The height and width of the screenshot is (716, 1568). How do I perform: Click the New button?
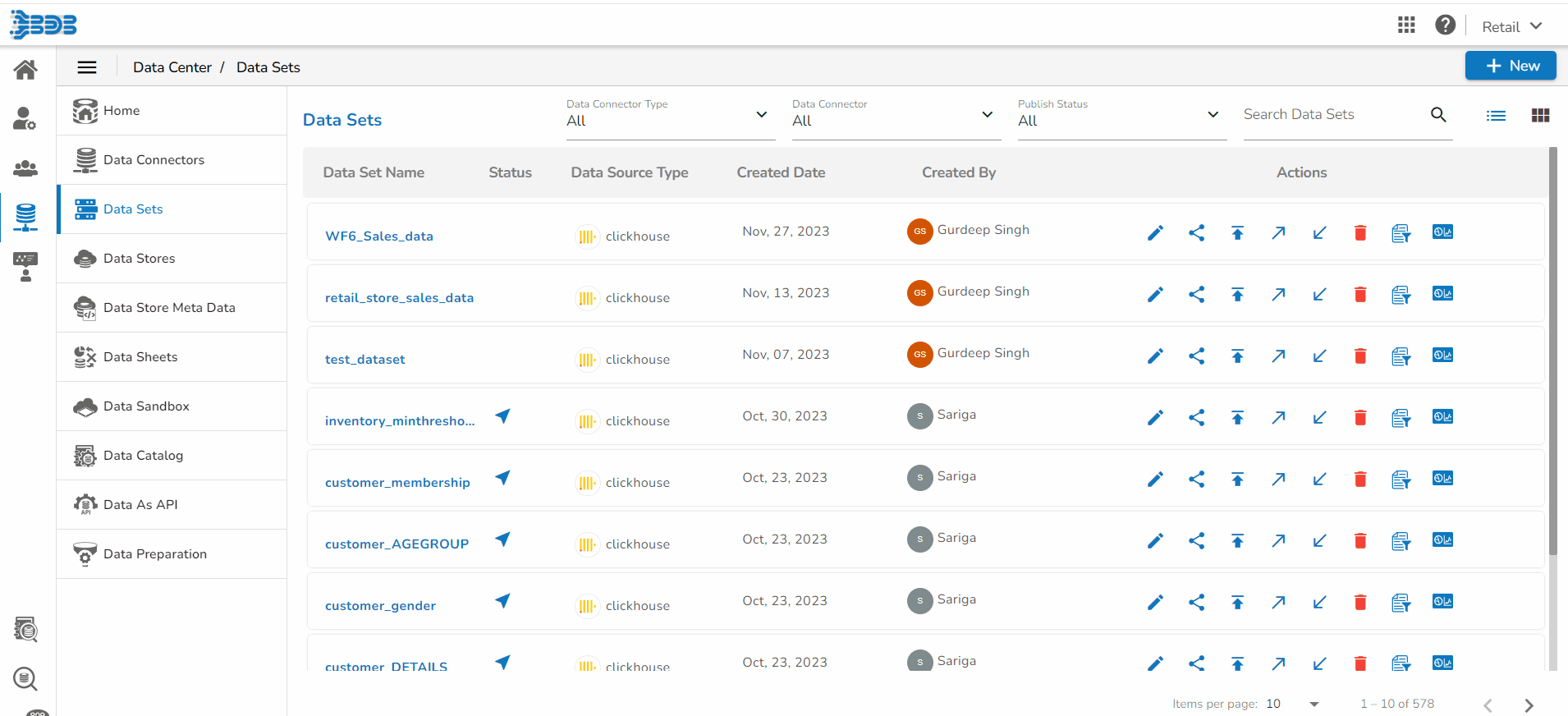[x=1510, y=66]
